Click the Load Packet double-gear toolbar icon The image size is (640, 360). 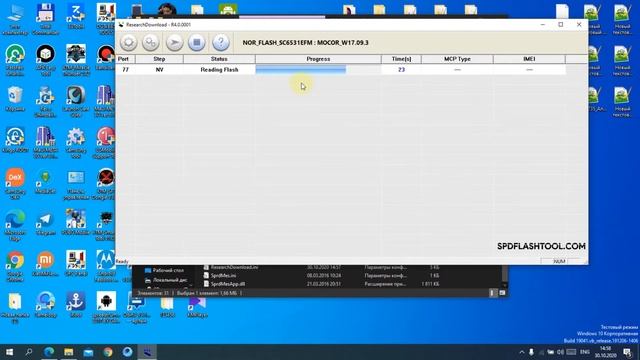tap(150, 42)
